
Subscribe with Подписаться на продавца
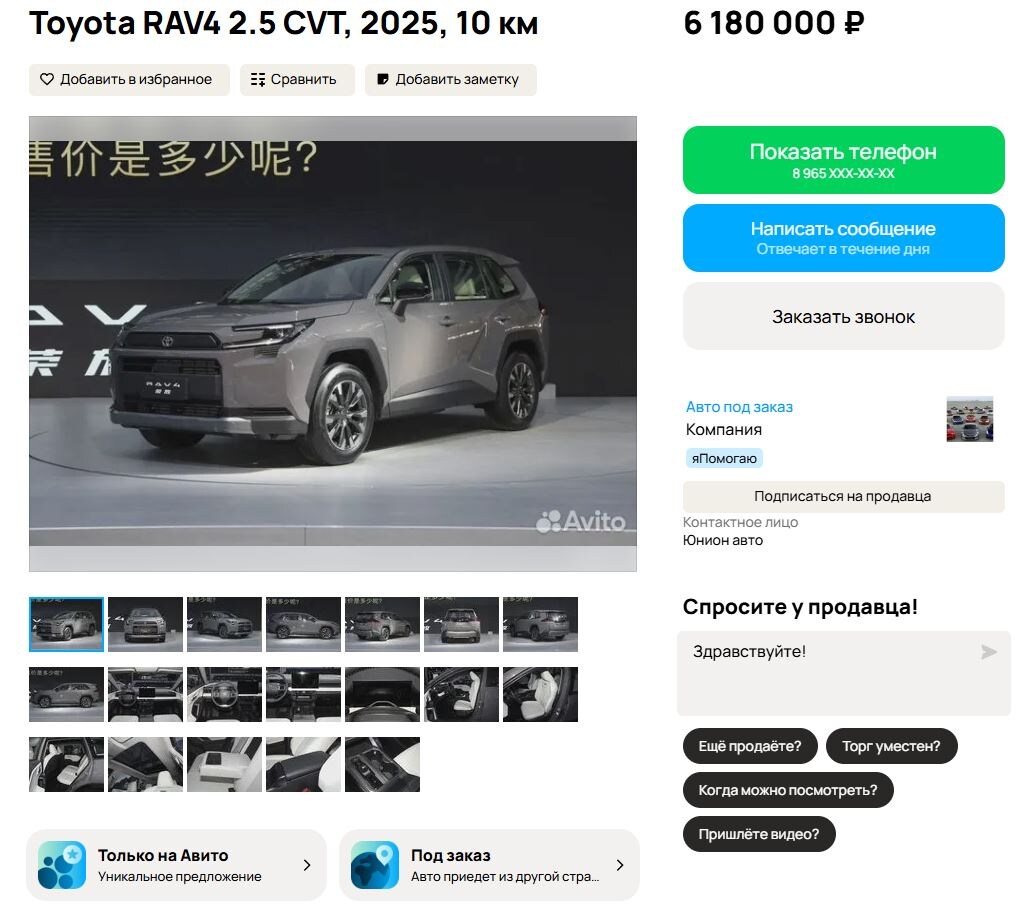coord(843,496)
